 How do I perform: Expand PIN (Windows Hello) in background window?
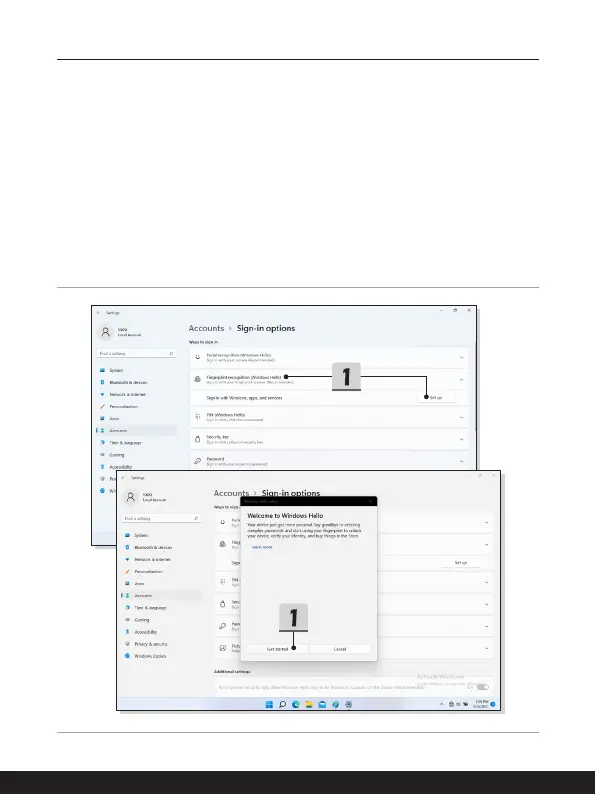(x=461, y=417)
